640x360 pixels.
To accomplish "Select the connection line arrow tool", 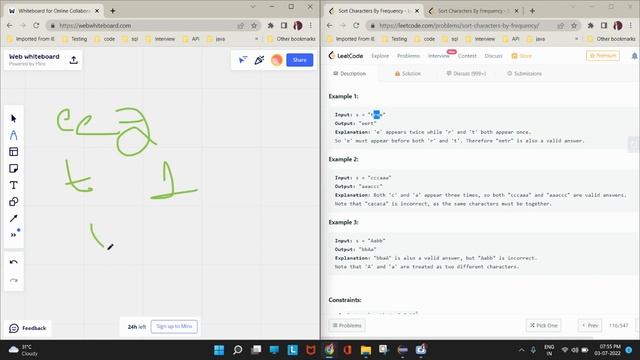I will click(x=13, y=218).
